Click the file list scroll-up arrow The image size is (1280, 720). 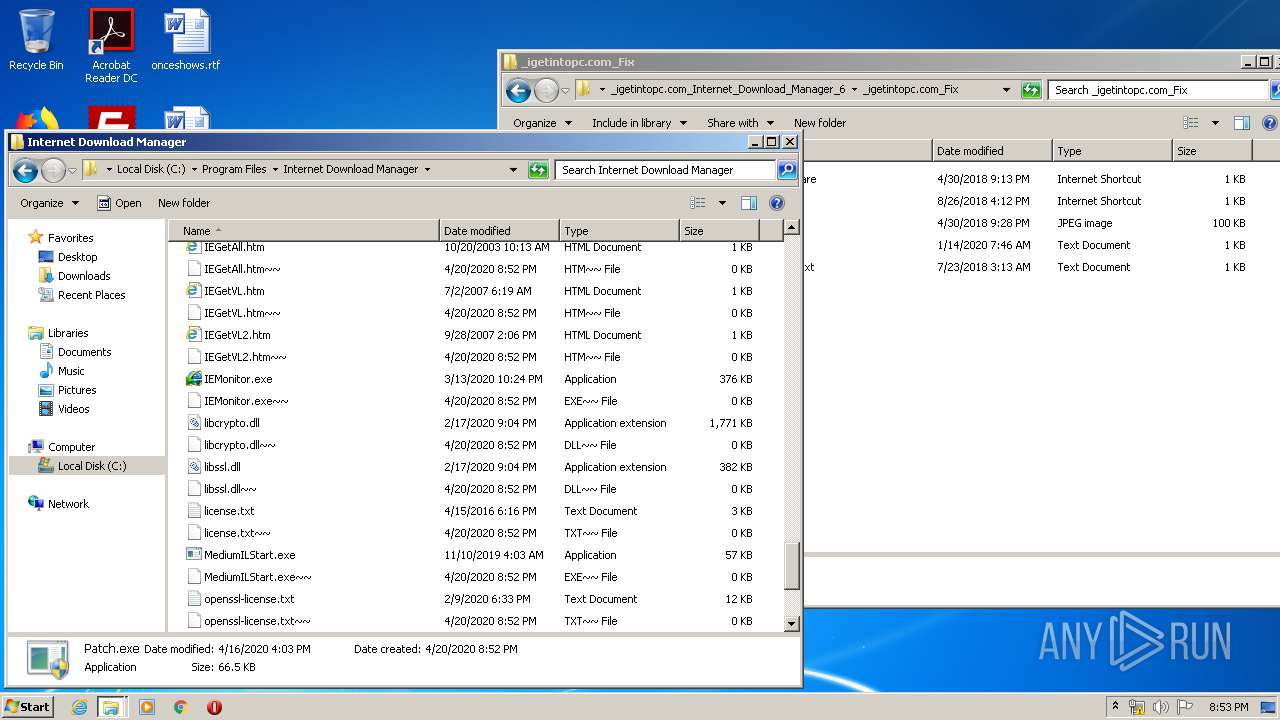pos(791,228)
